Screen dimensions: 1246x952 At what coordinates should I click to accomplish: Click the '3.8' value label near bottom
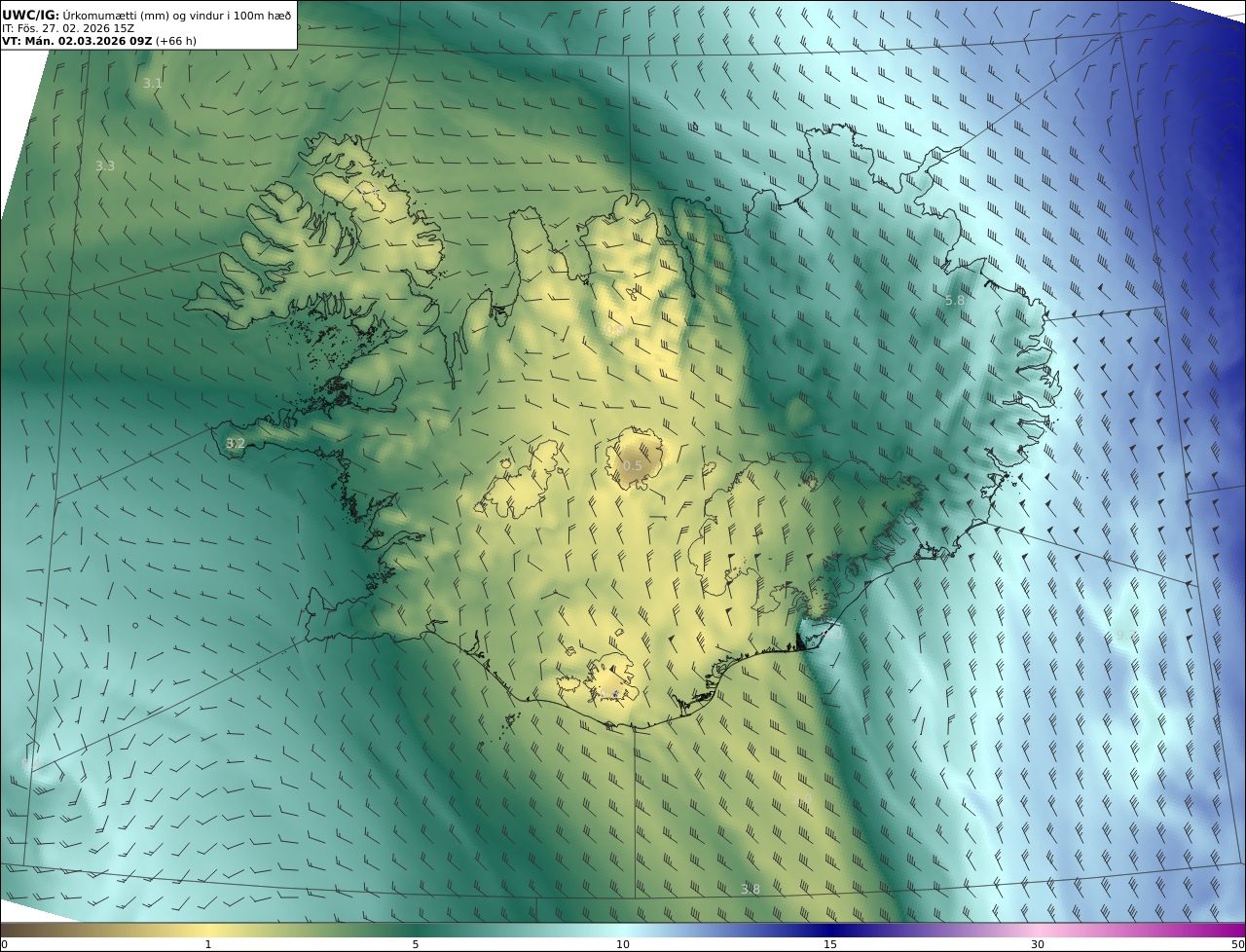(x=751, y=890)
